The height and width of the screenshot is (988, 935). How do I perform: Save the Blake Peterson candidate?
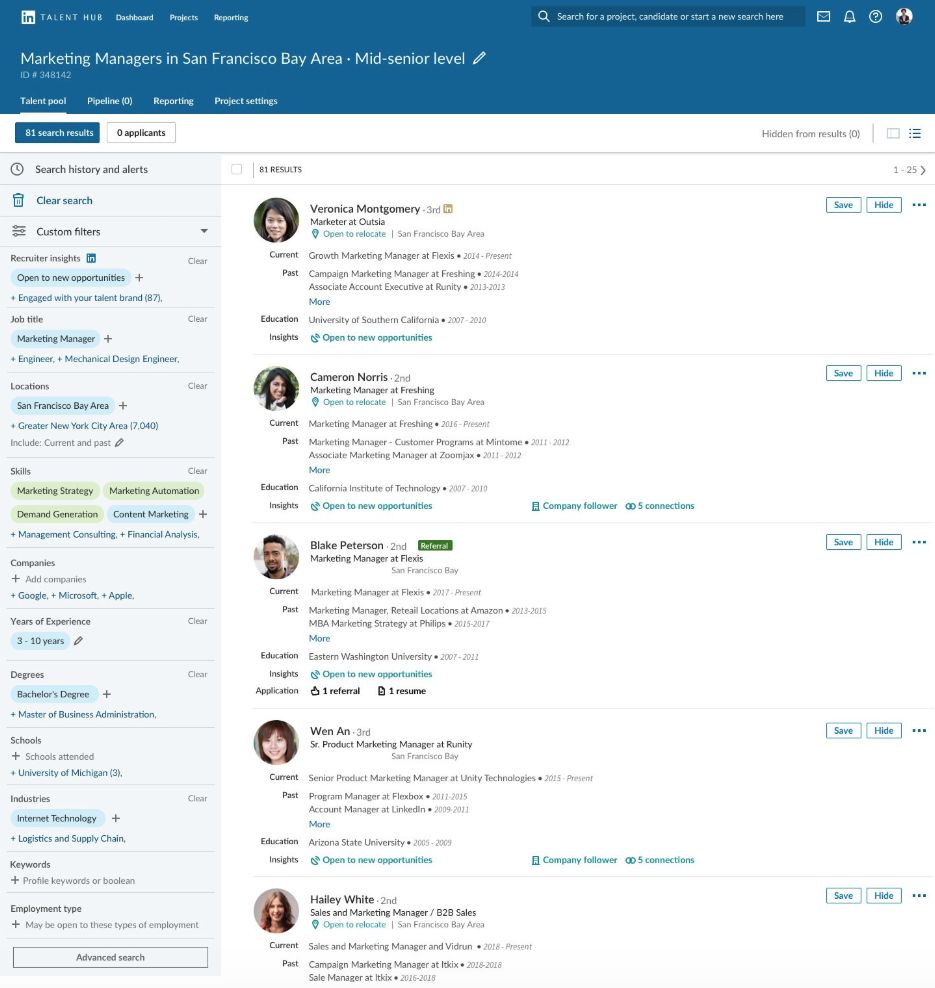[x=843, y=541]
